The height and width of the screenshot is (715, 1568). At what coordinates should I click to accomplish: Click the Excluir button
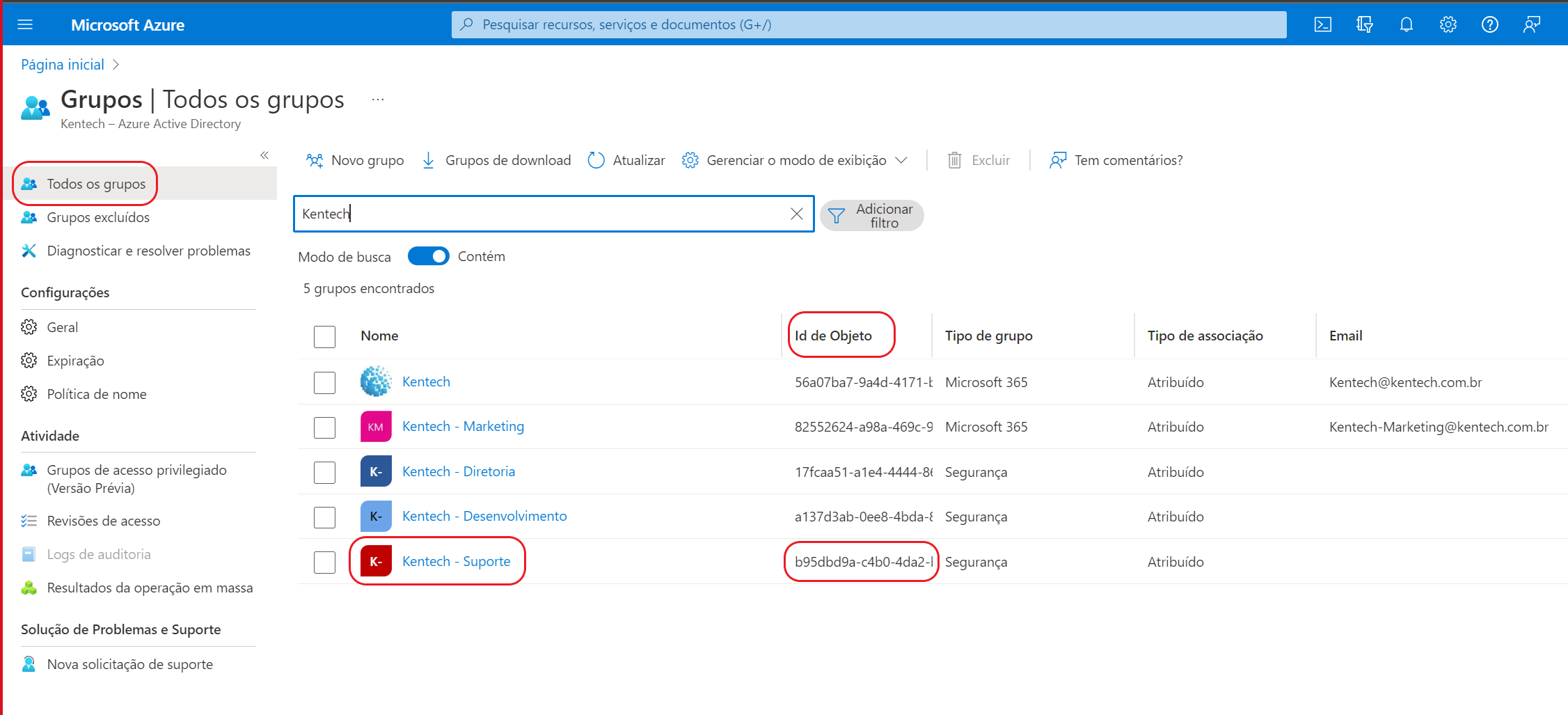click(x=979, y=161)
